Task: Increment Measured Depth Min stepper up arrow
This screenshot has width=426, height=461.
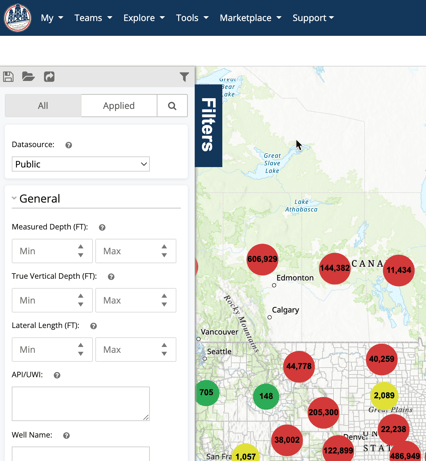Action: pos(81,247)
